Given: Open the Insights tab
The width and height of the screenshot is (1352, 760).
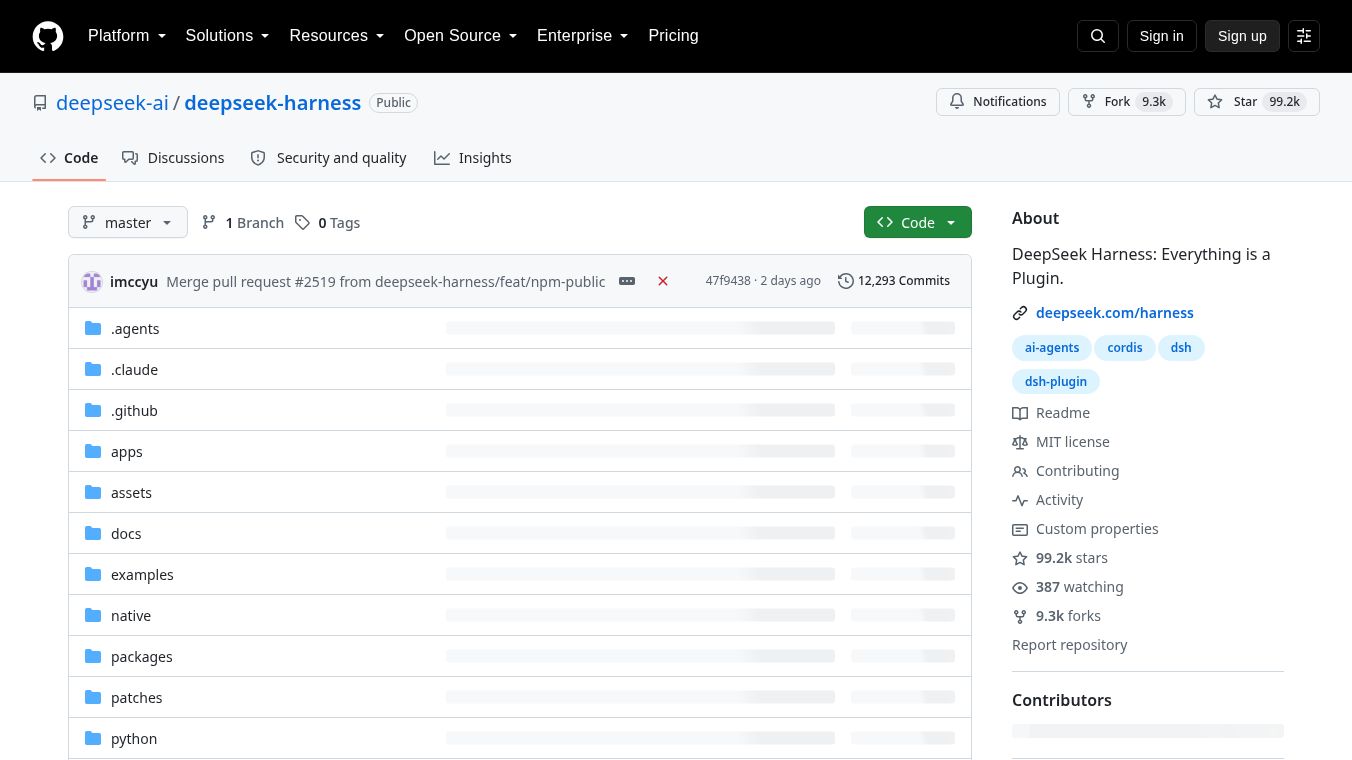Looking at the screenshot, I should 473,158.
